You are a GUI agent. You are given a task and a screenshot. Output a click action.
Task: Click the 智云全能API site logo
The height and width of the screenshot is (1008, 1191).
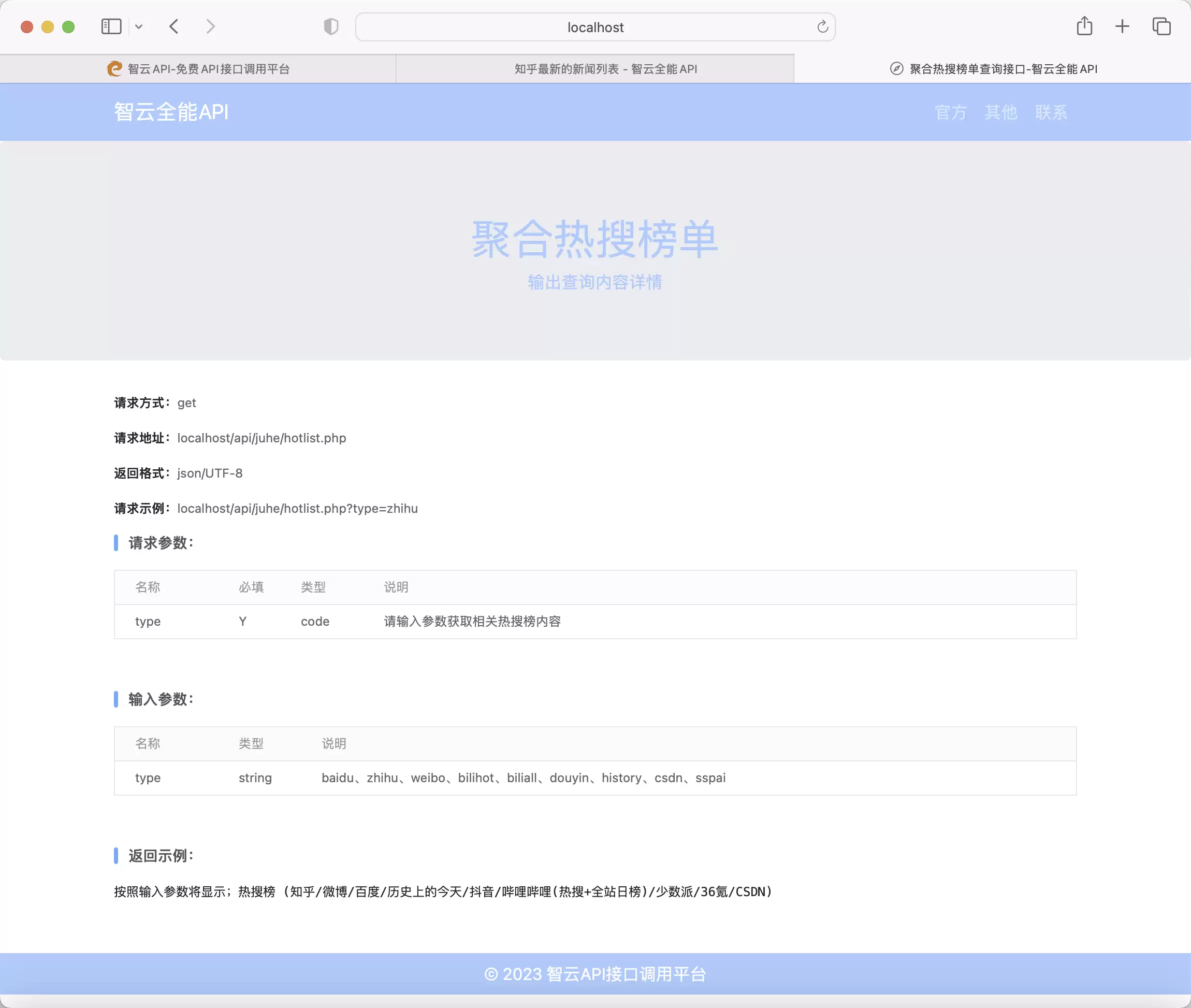pyautogui.click(x=171, y=112)
